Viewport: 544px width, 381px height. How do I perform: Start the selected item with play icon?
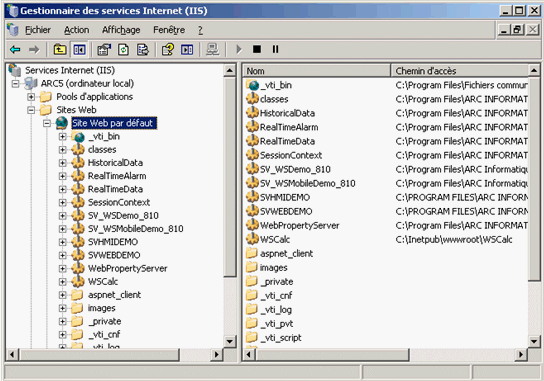pyautogui.click(x=239, y=50)
